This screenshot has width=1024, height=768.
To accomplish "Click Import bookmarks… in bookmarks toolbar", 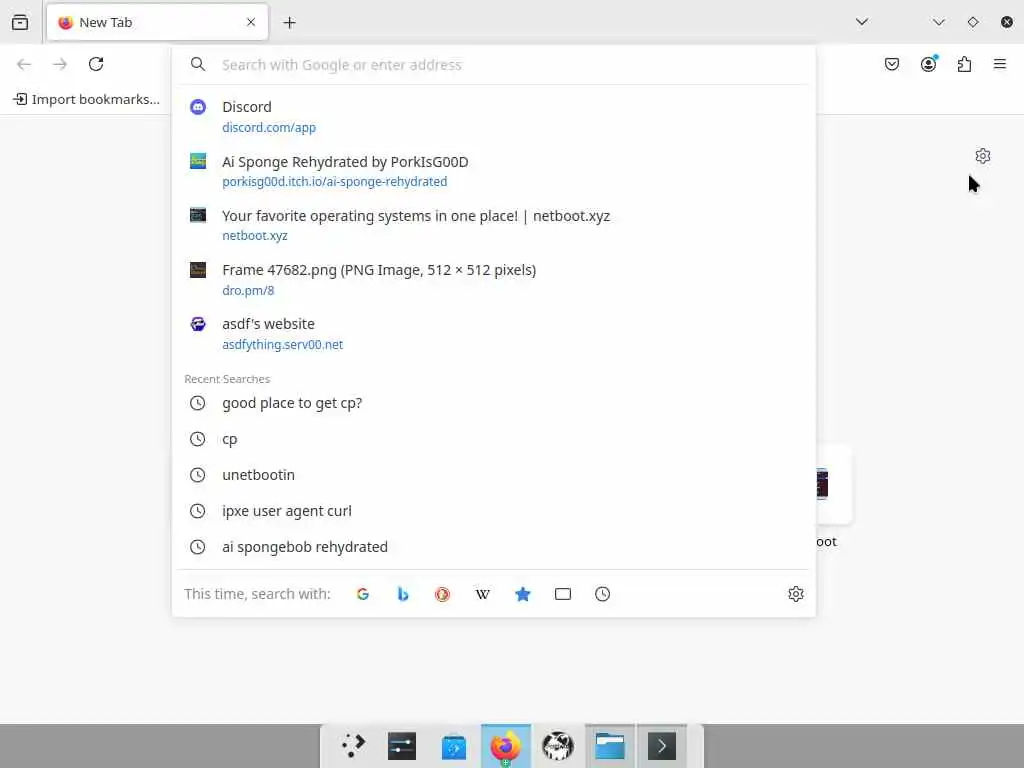I will click(x=86, y=99).
